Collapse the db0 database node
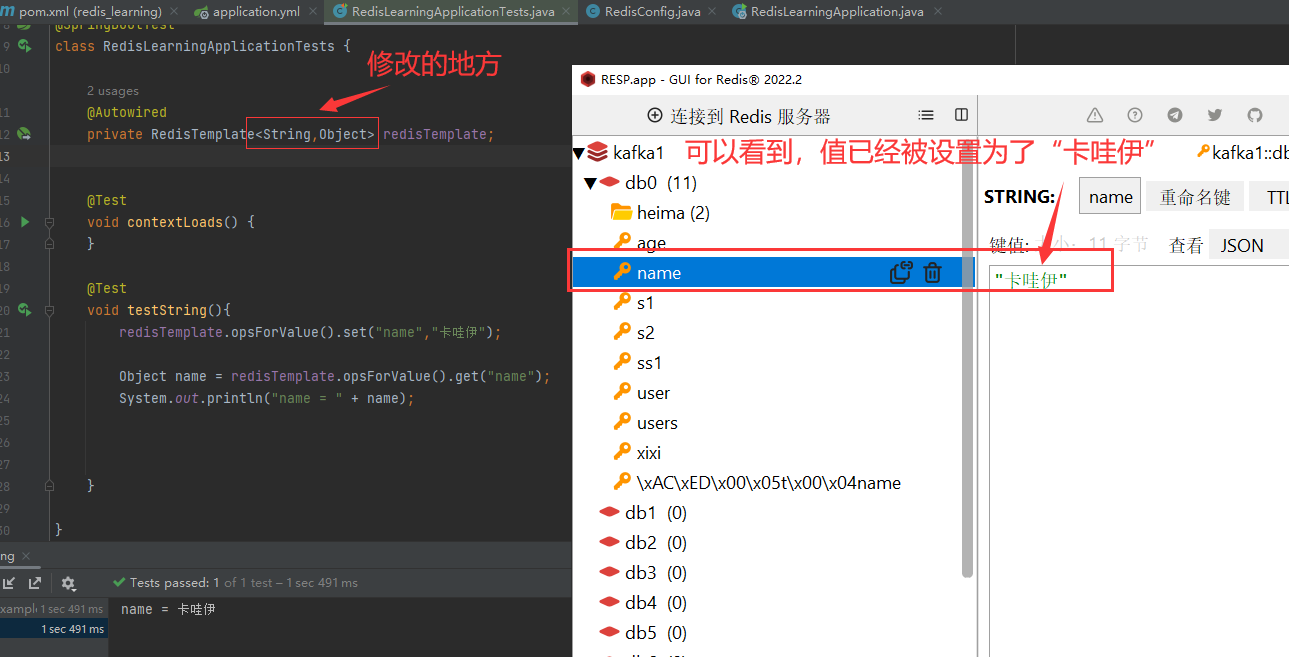1289x657 pixels. click(x=590, y=183)
